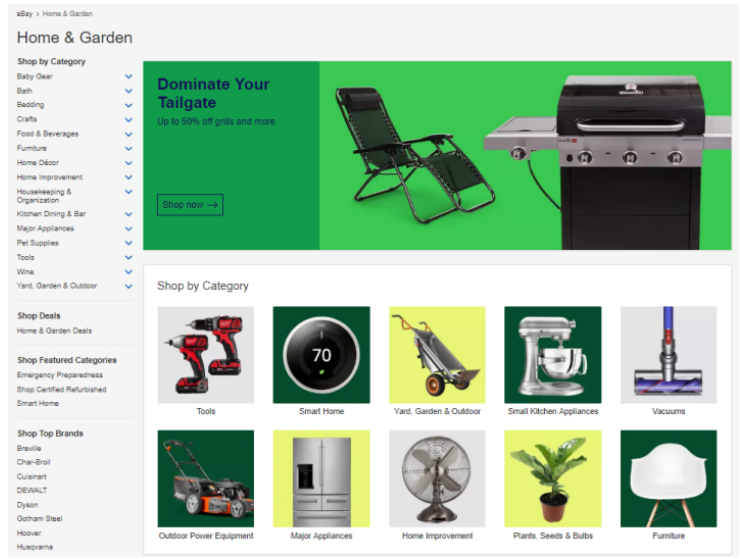The width and height of the screenshot is (740, 559).
Task: Expand the Baby Gear category chevron
Action: pyautogui.click(x=128, y=76)
